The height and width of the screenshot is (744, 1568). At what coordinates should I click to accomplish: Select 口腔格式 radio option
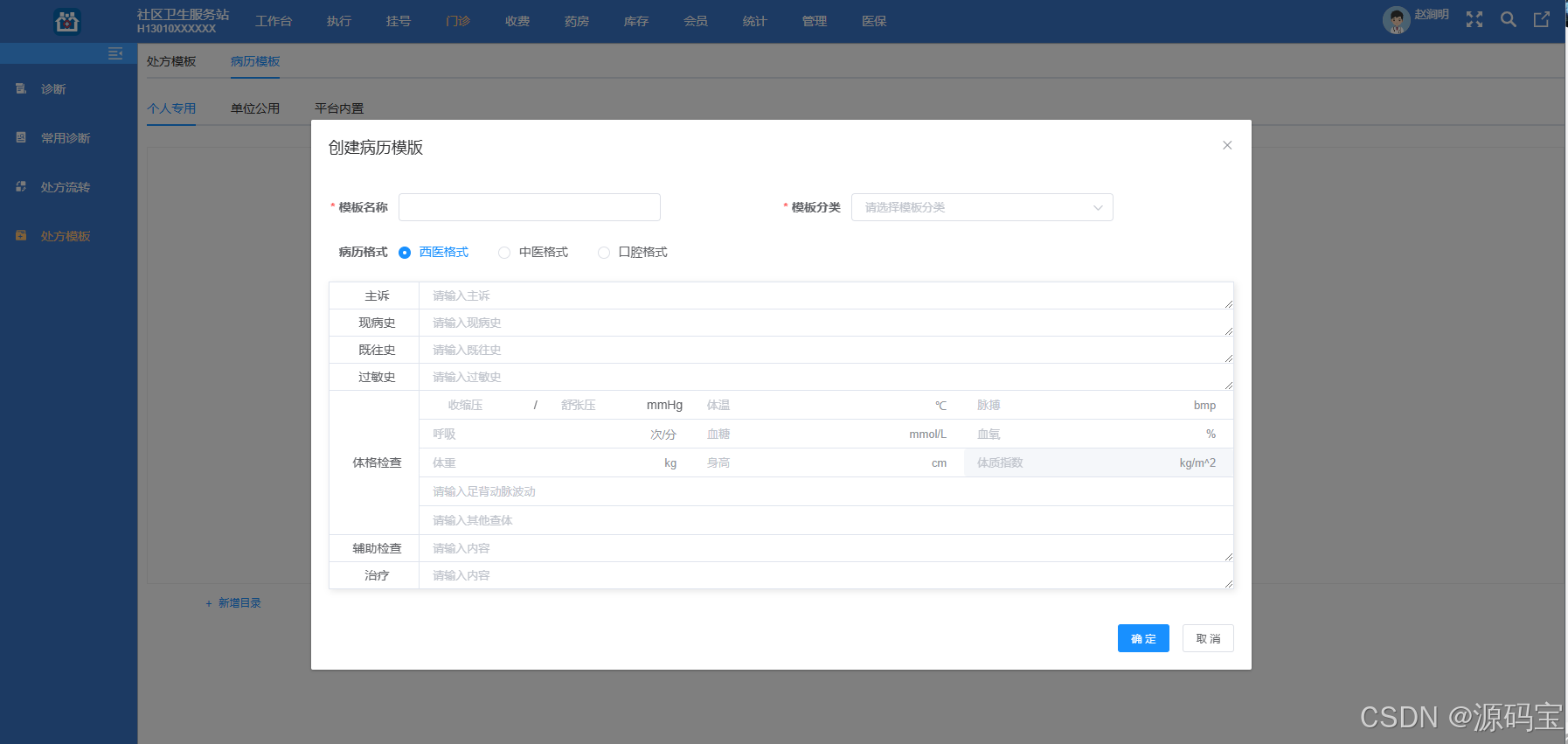click(604, 253)
